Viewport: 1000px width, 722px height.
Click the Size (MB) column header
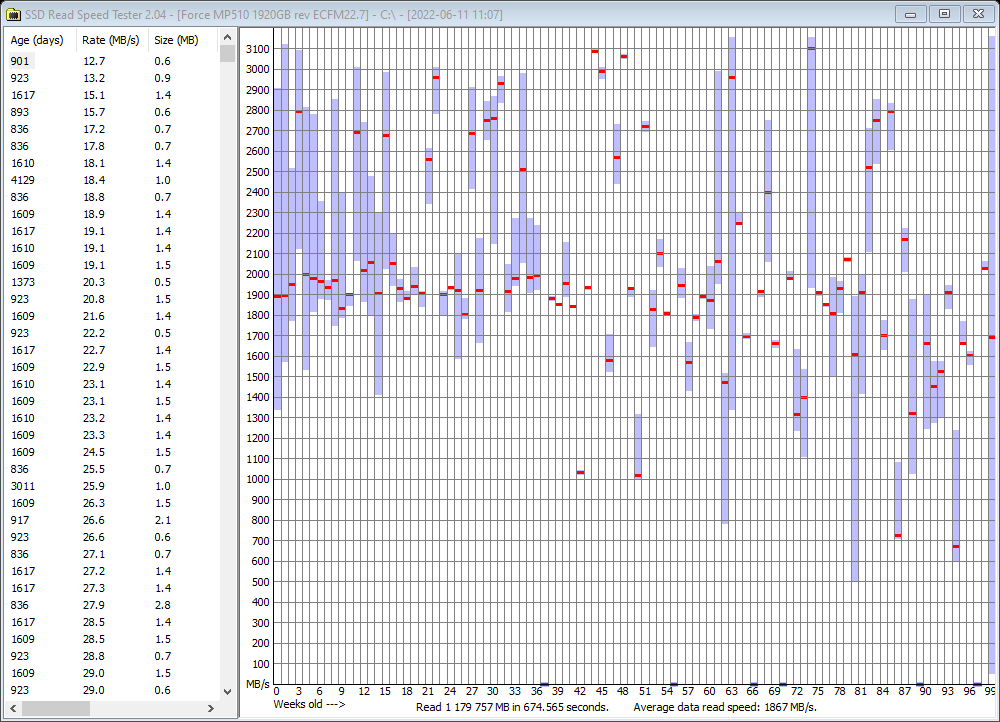pos(176,40)
